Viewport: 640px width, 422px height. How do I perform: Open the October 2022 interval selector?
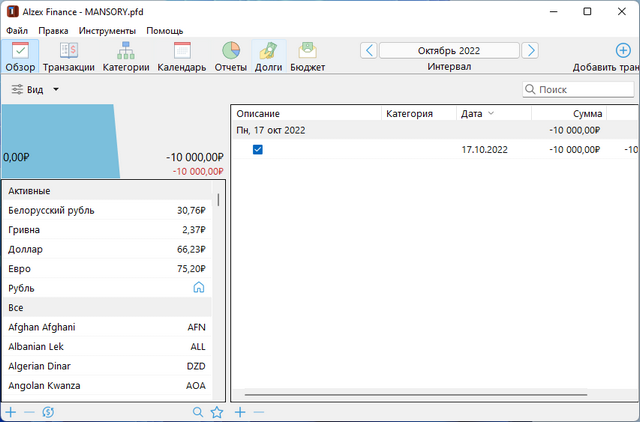pos(449,50)
